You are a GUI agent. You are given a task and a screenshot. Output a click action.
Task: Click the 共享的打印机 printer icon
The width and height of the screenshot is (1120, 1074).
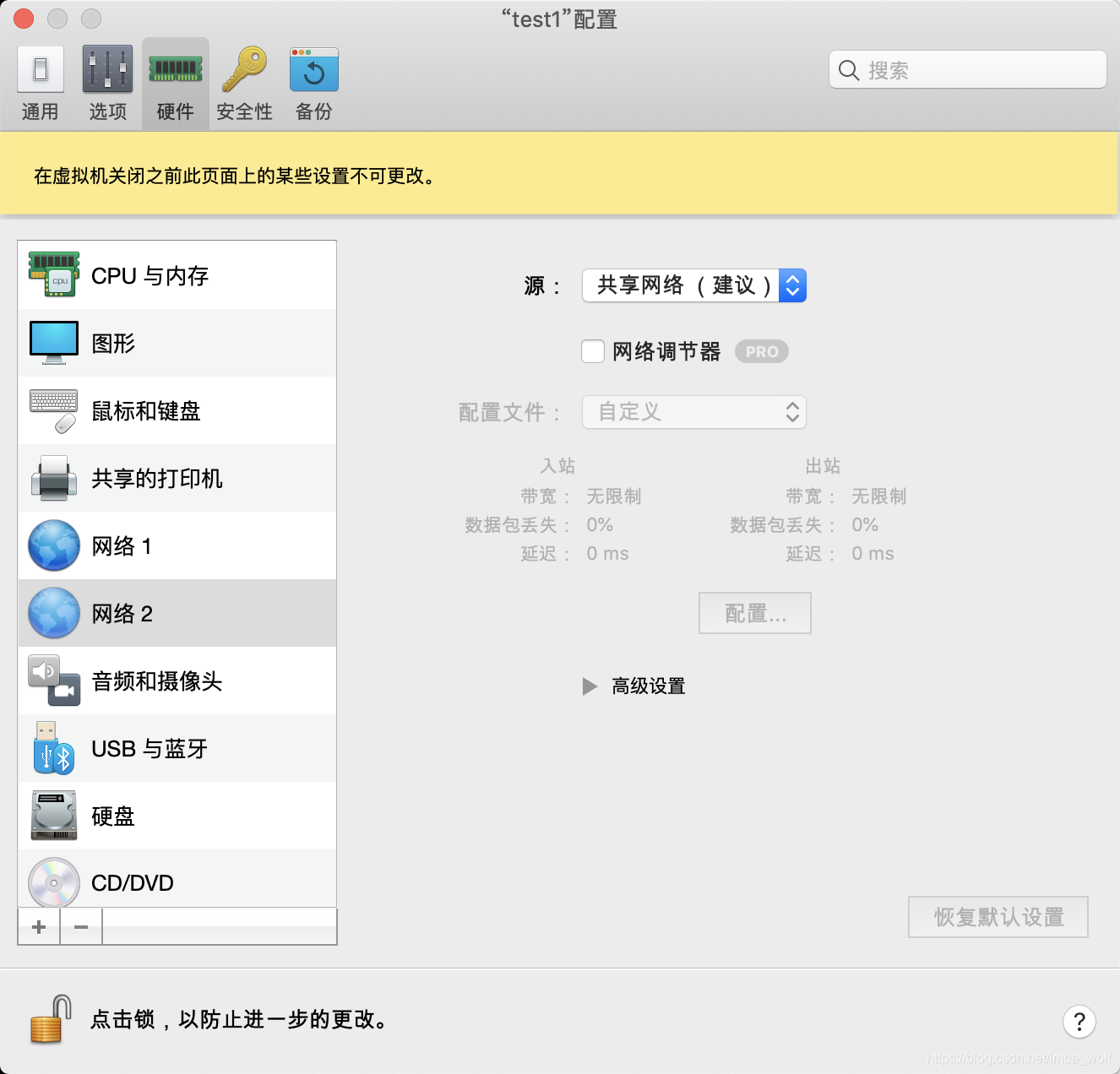(x=54, y=478)
